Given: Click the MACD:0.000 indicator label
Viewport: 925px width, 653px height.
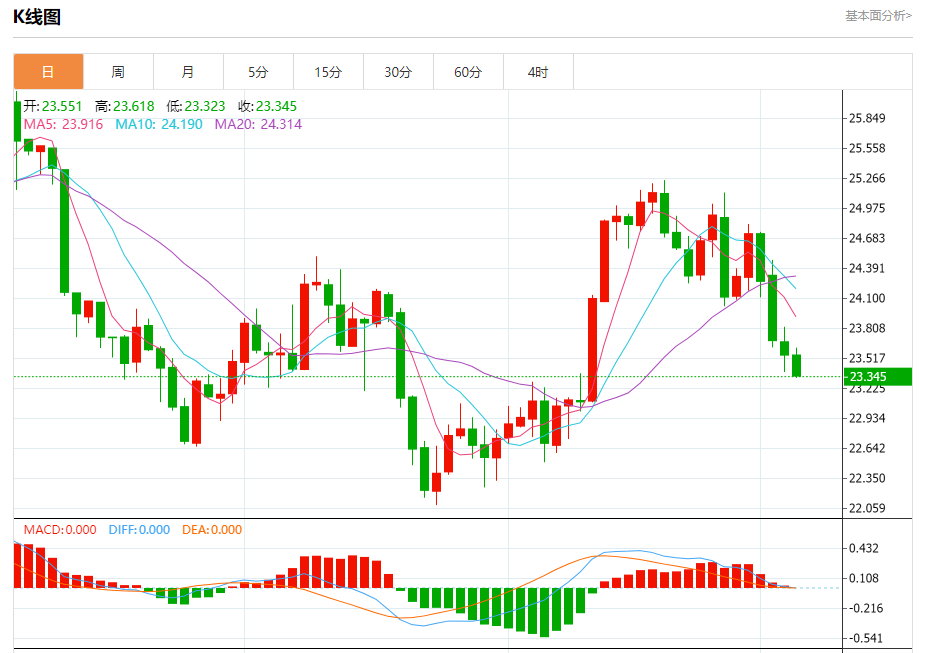Looking at the screenshot, I should (60, 530).
